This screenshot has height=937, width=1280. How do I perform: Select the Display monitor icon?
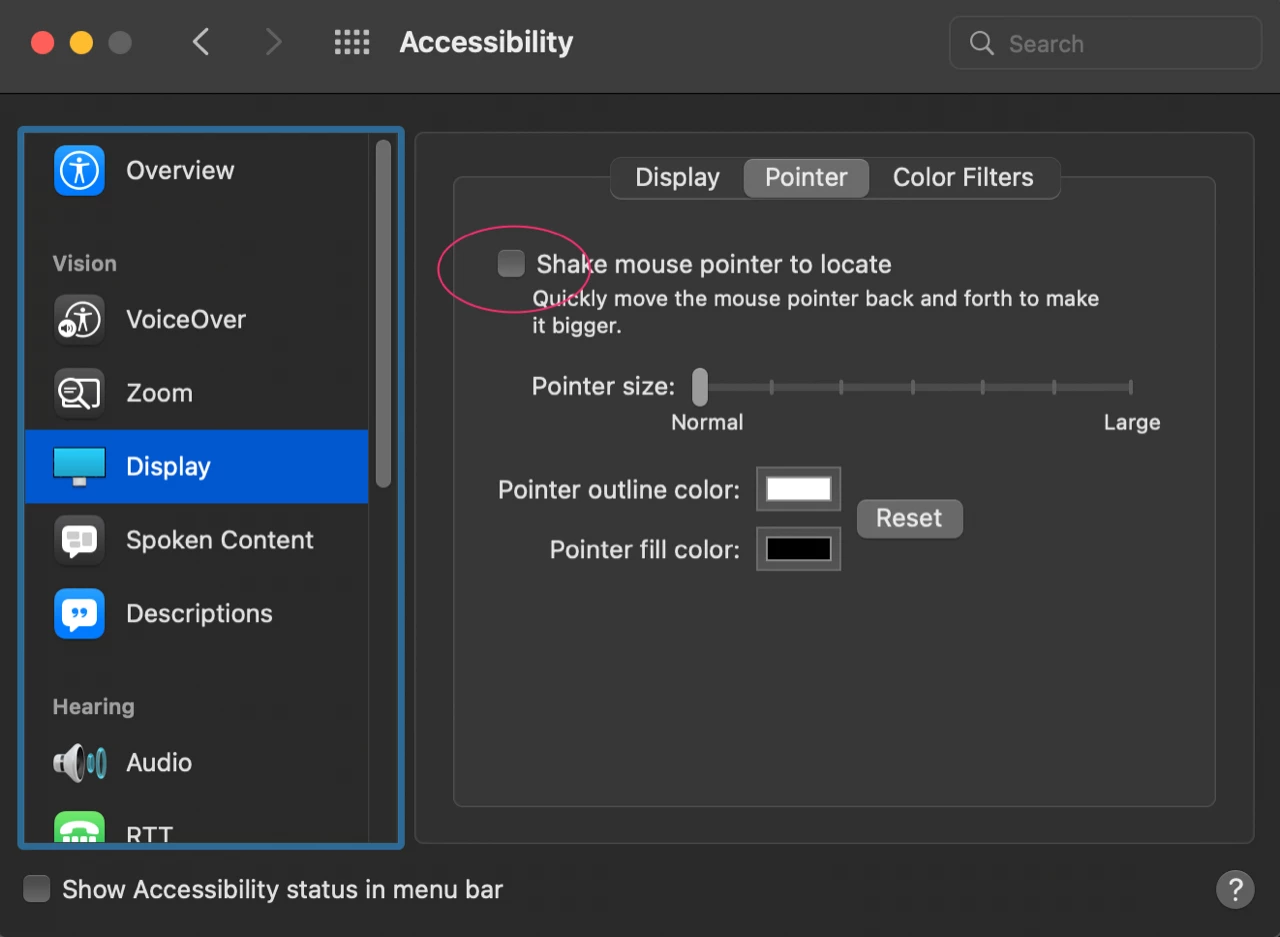tap(79, 467)
